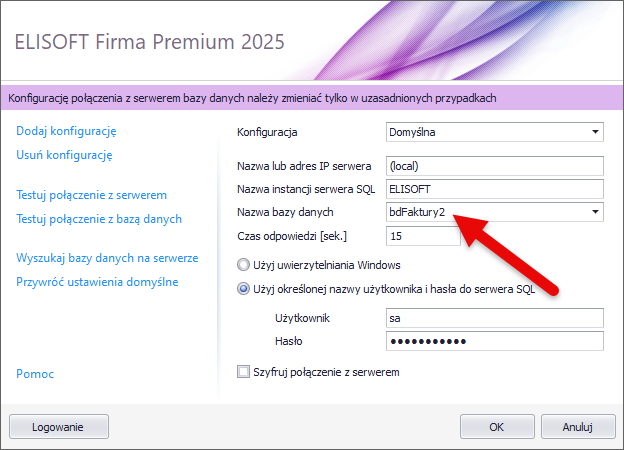The image size is (624, 450).
Task: Select SQL username and password radio option
Action: [243, 290]
